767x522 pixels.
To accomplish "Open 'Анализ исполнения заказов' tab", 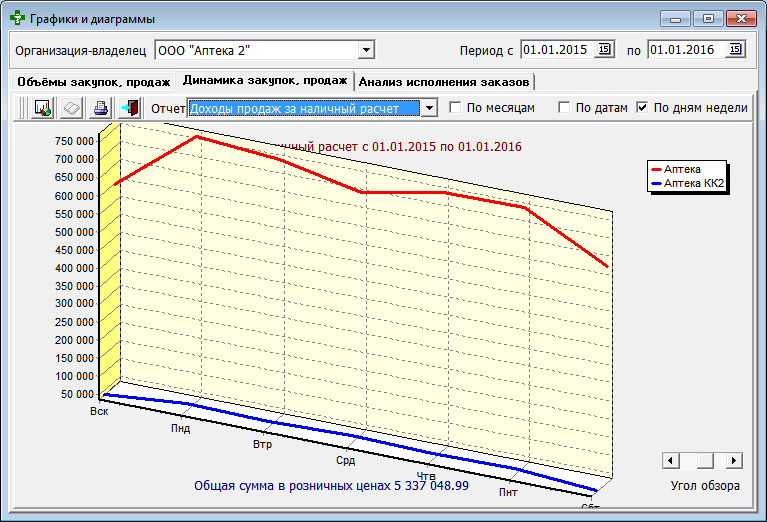I will tap(444, 81).
